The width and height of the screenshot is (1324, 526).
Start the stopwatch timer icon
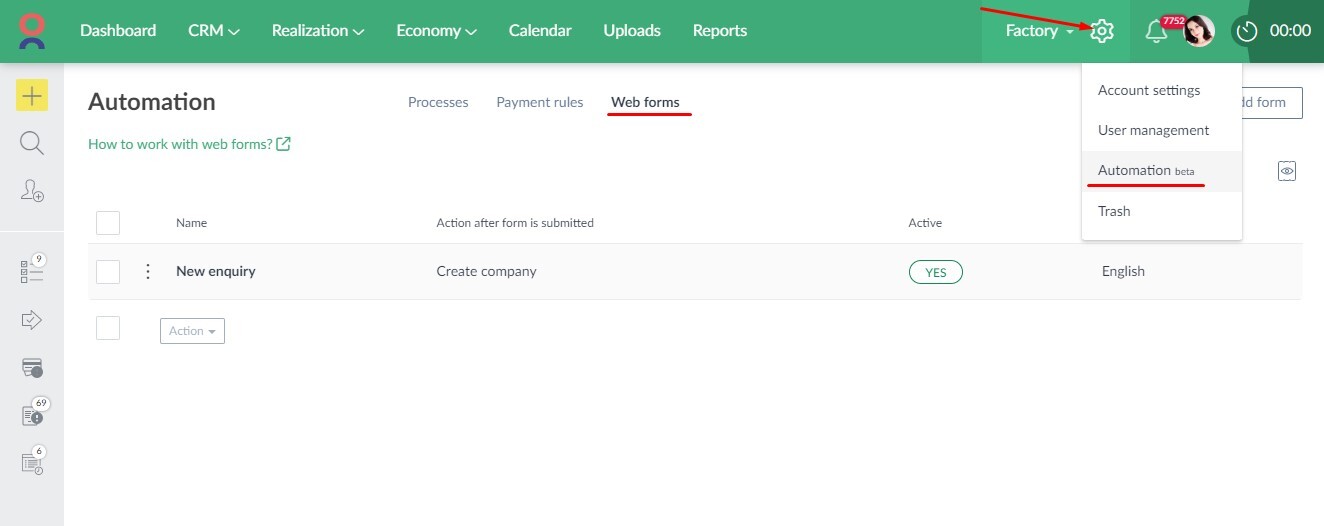[1246, 31]
